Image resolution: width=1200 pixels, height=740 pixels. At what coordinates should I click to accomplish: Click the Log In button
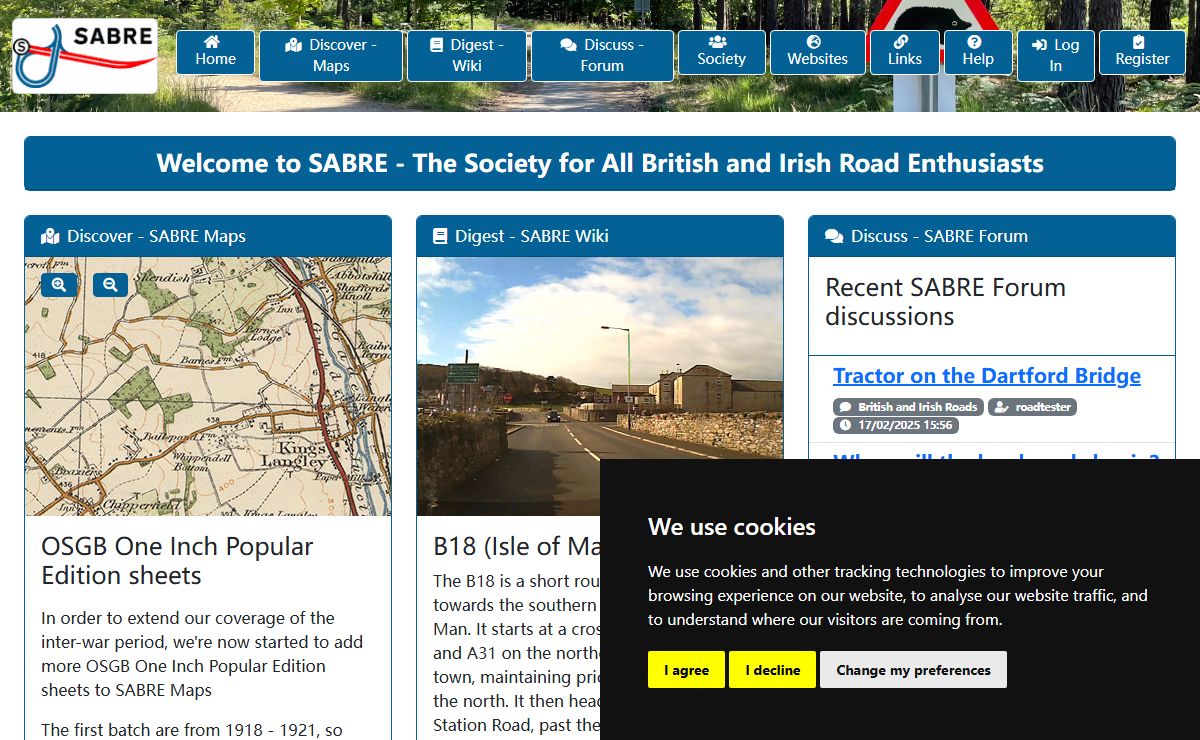(x=1055, y=55)
